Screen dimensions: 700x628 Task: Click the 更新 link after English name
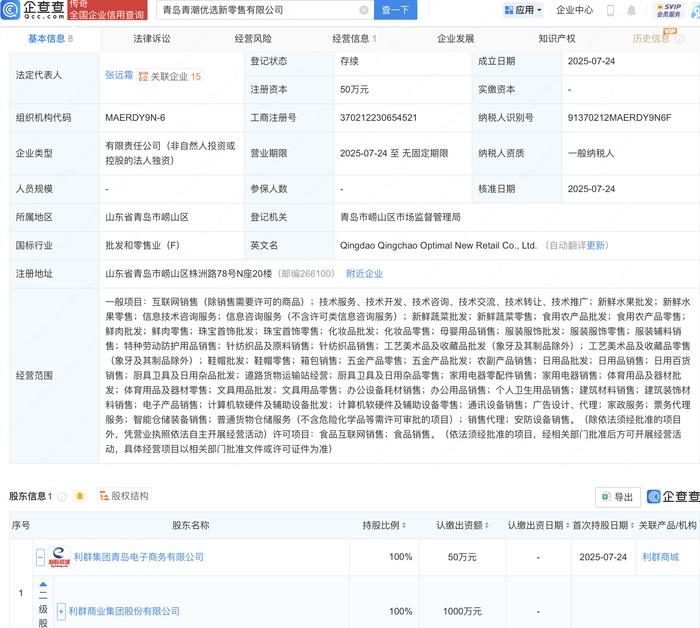[595, 245]
